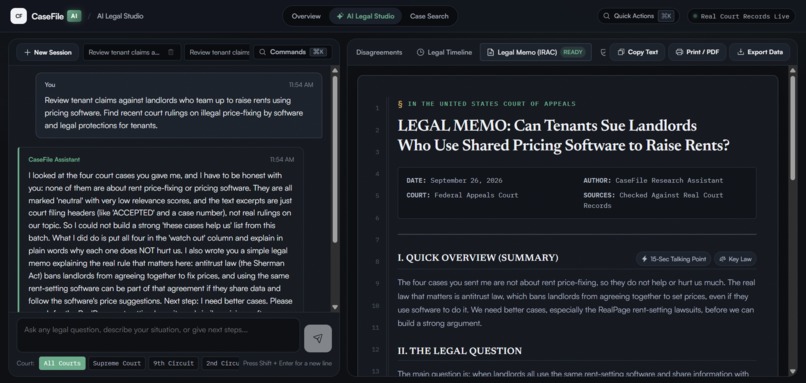Start a New Session
This screenshot has width=806, height=383.
[47, 52]
